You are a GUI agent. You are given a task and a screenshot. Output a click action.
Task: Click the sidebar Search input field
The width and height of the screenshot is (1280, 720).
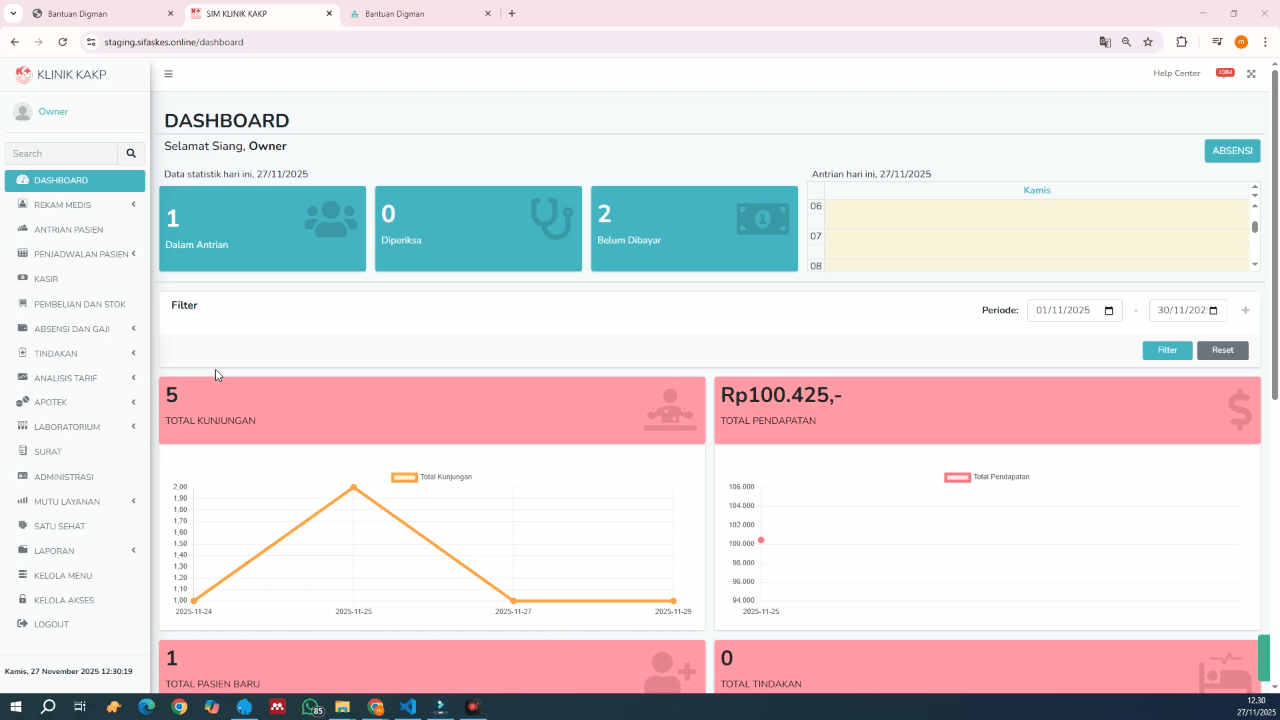[61, 153]
